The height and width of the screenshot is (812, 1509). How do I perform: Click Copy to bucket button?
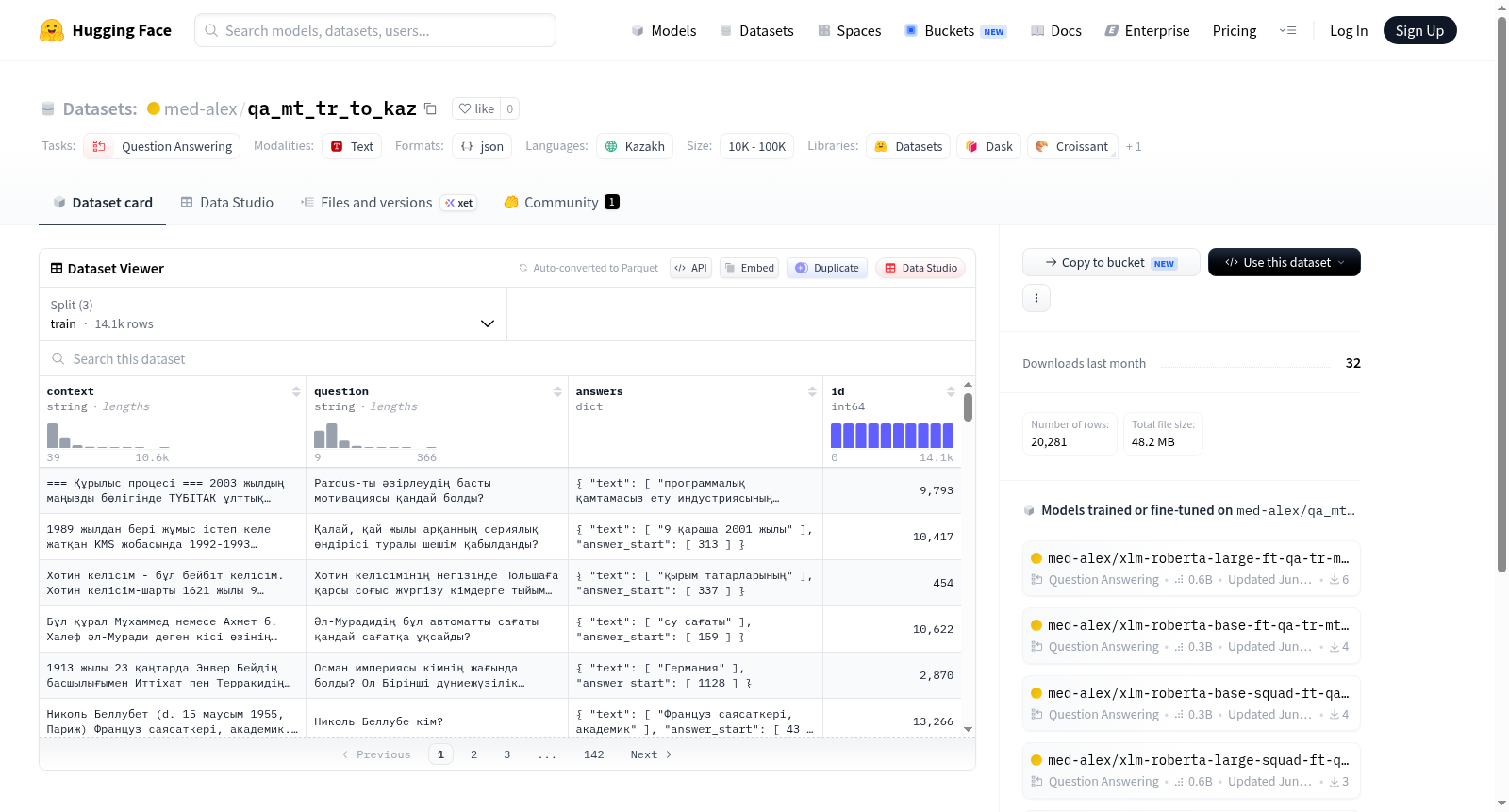[1111, 262]
